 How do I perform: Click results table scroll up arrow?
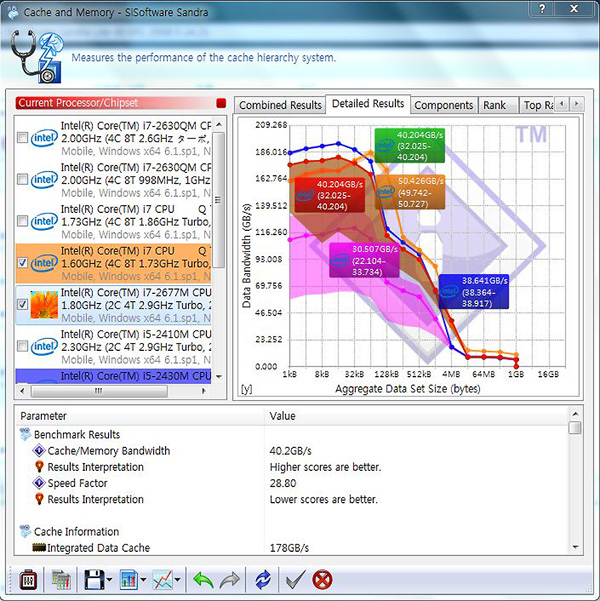point(575,414)
